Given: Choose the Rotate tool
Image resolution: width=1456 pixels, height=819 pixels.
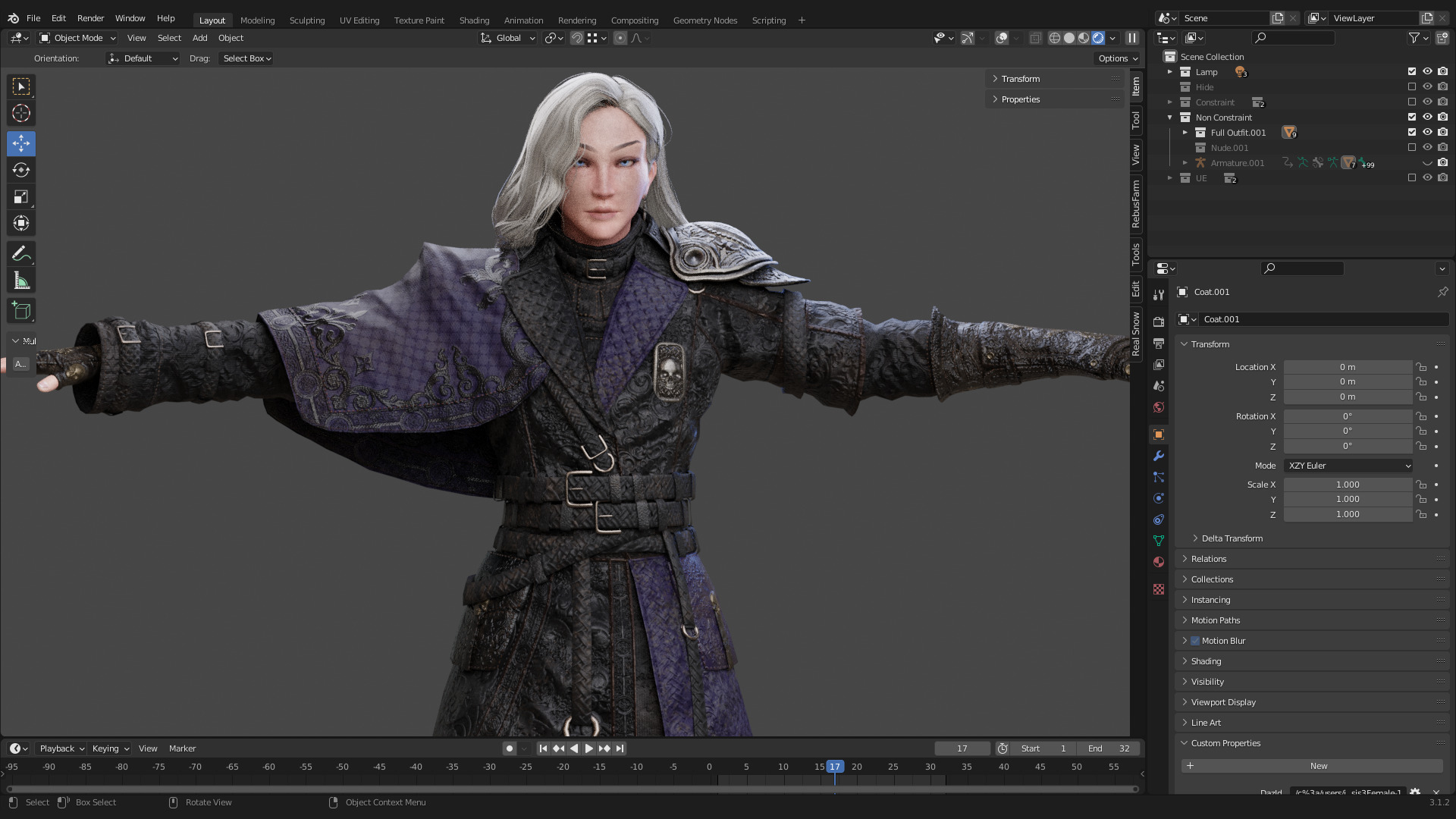Looking at the screenshot, I should click(x=21, y=170).
